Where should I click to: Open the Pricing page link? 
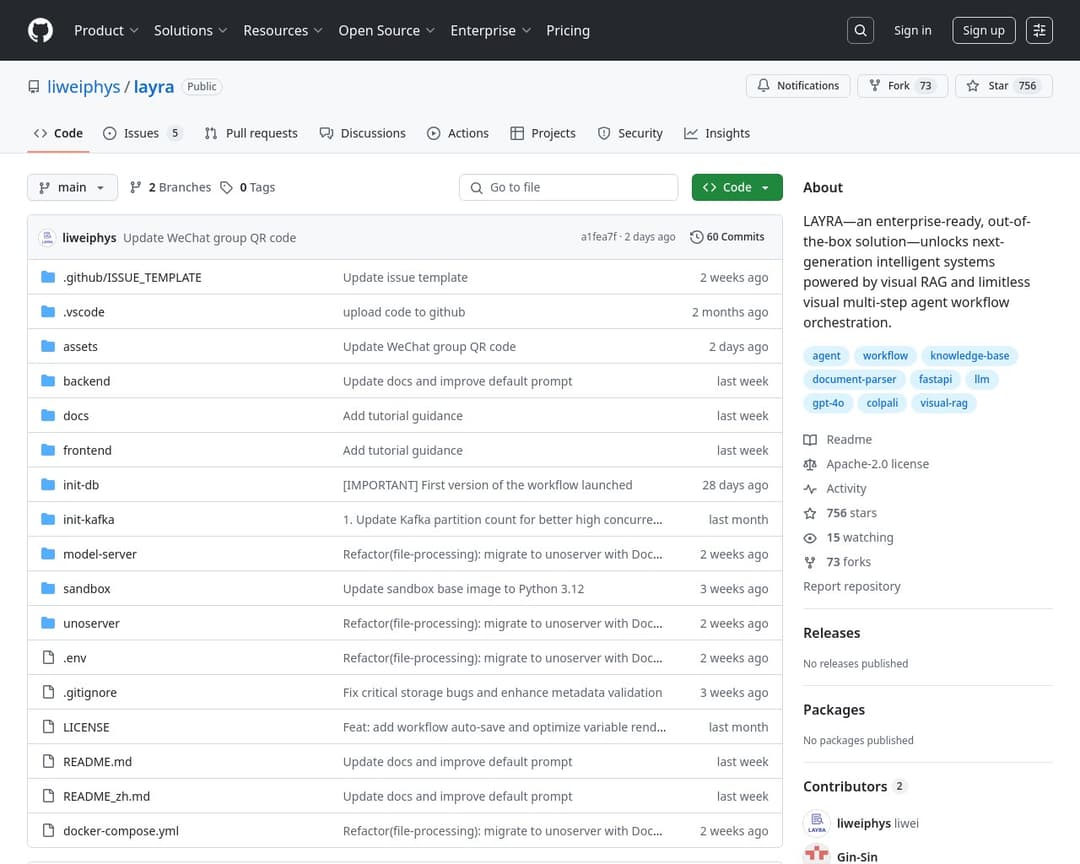568,30
